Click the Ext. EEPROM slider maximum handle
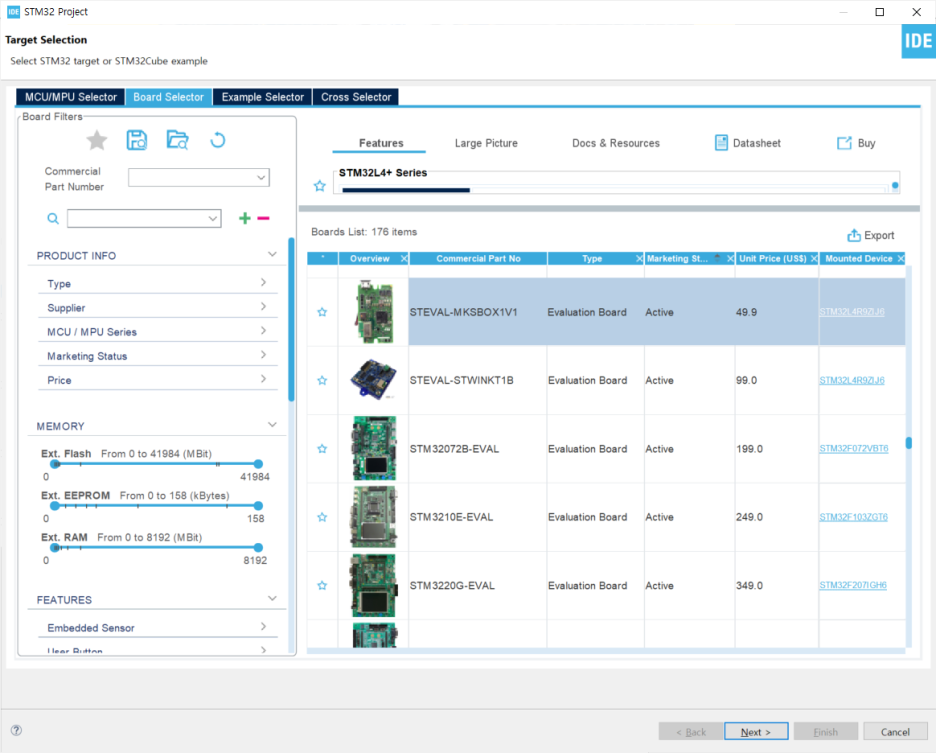 pos(258,506)
